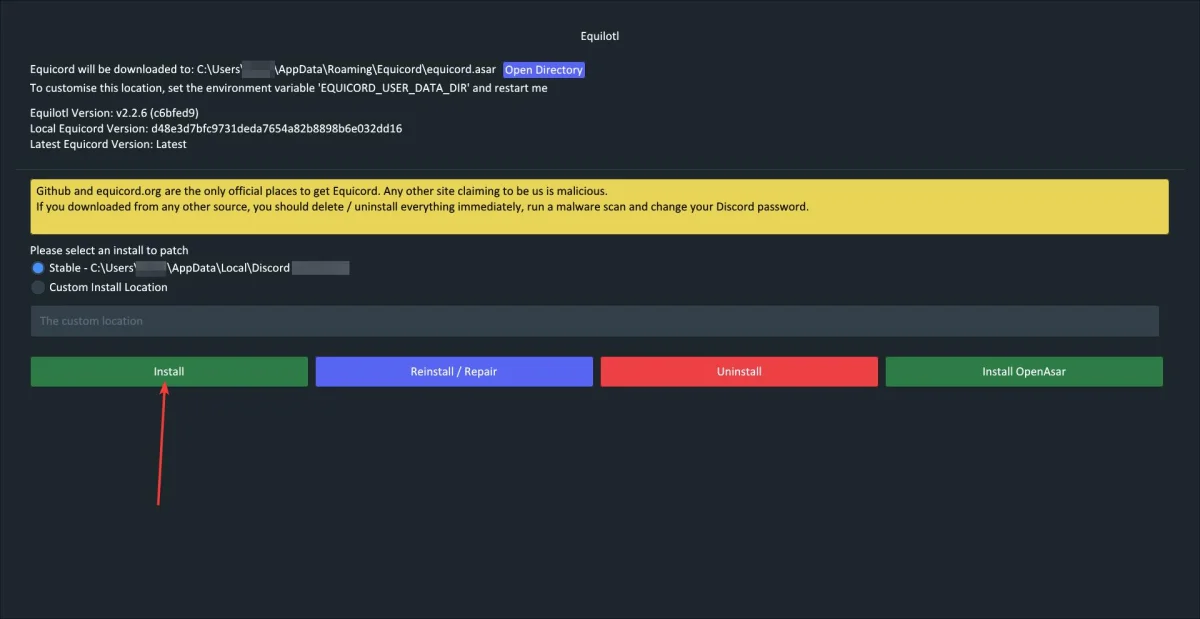Image resolution: width=1200 pixels, height=619 pixels.
Task: Click the Latest Equicord Version: Latest line
Action: 108,144
